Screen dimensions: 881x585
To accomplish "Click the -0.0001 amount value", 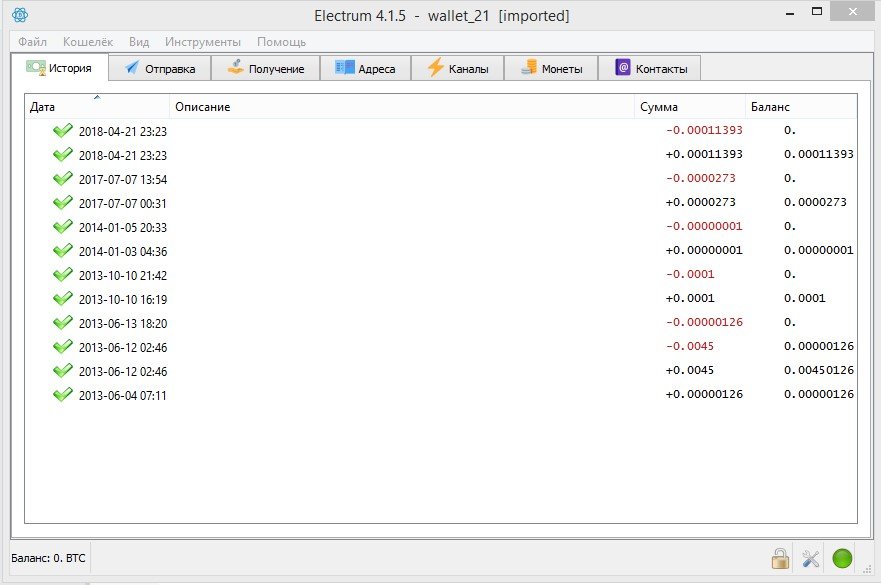I will 690,274.
